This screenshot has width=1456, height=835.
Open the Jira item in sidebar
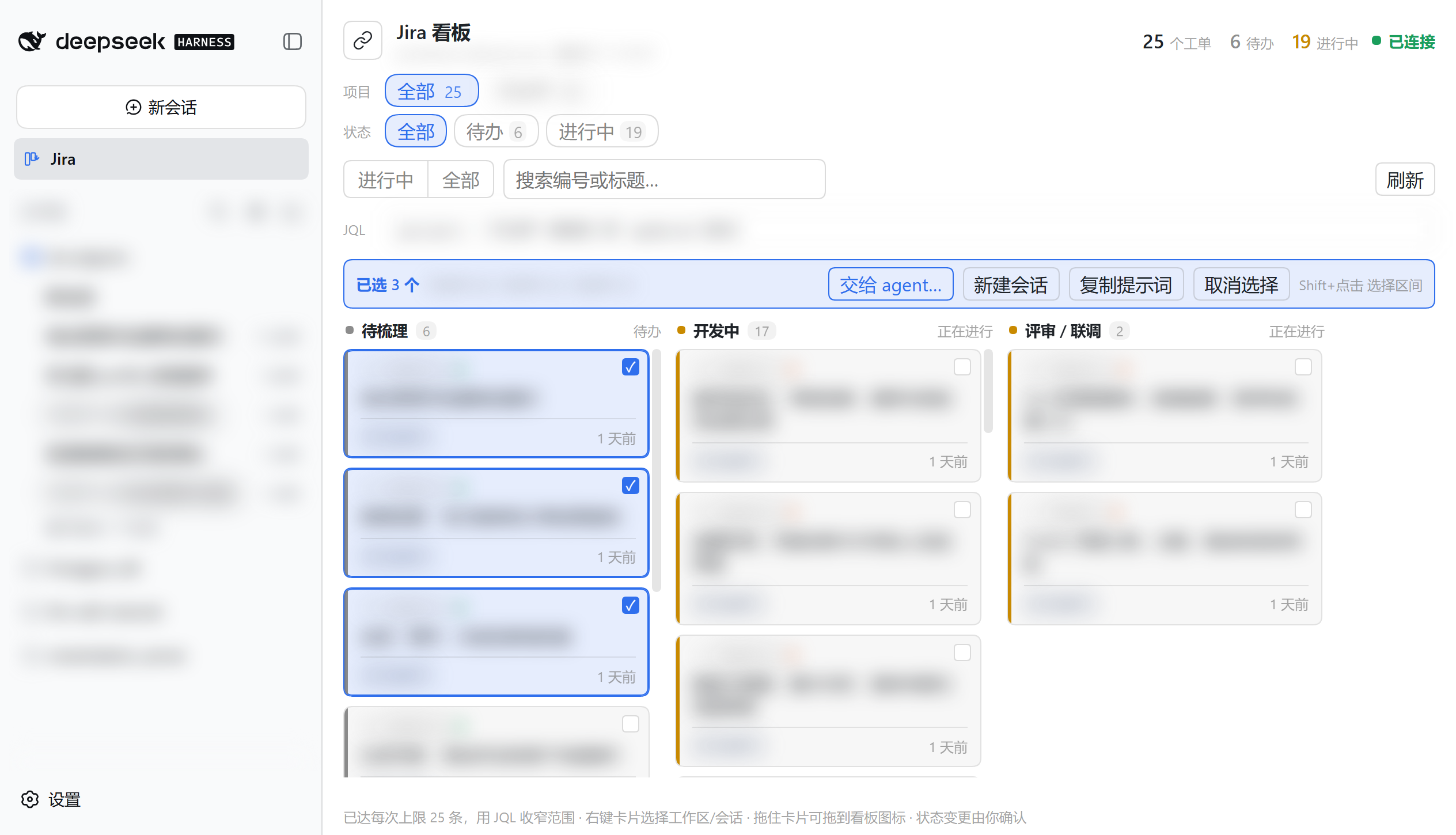[x=161, y=159]
